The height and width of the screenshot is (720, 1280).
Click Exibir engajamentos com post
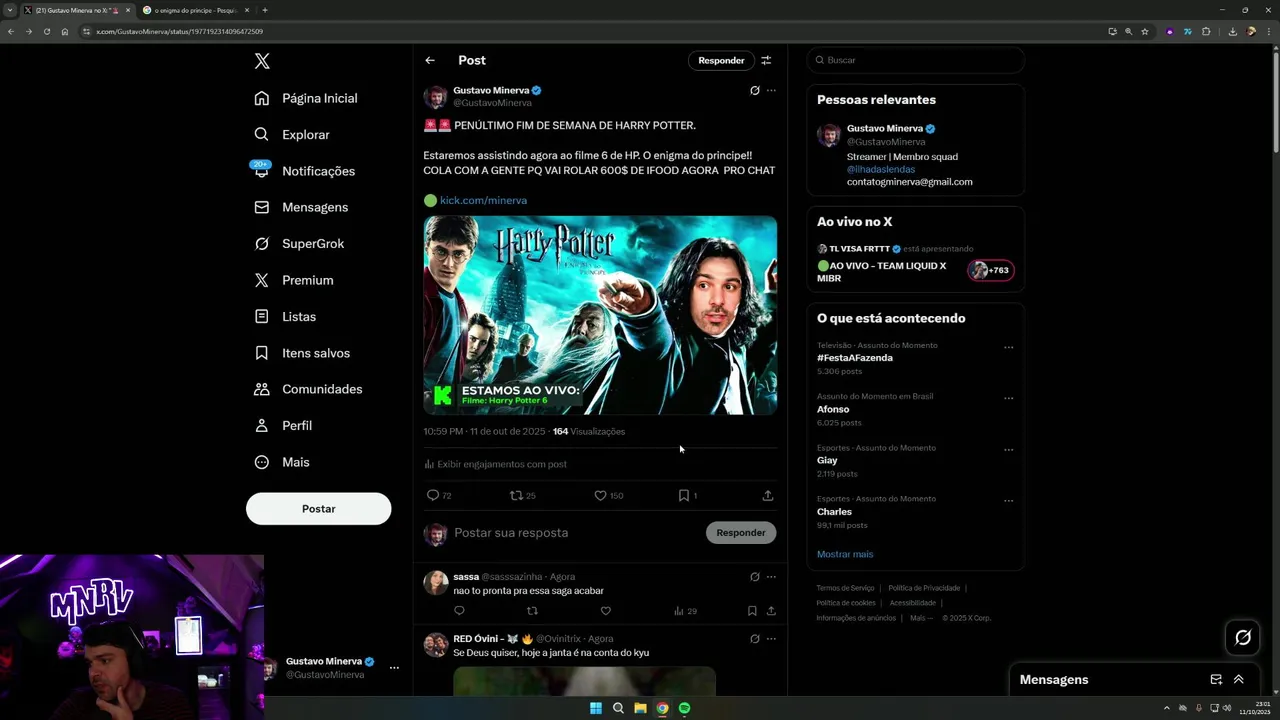tap(496, 464)
